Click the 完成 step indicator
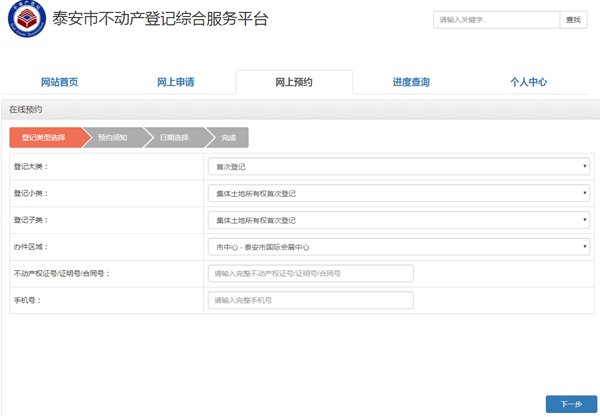This screenshot has width=600, height=417. pyautogui.click(x=228, y=137)
